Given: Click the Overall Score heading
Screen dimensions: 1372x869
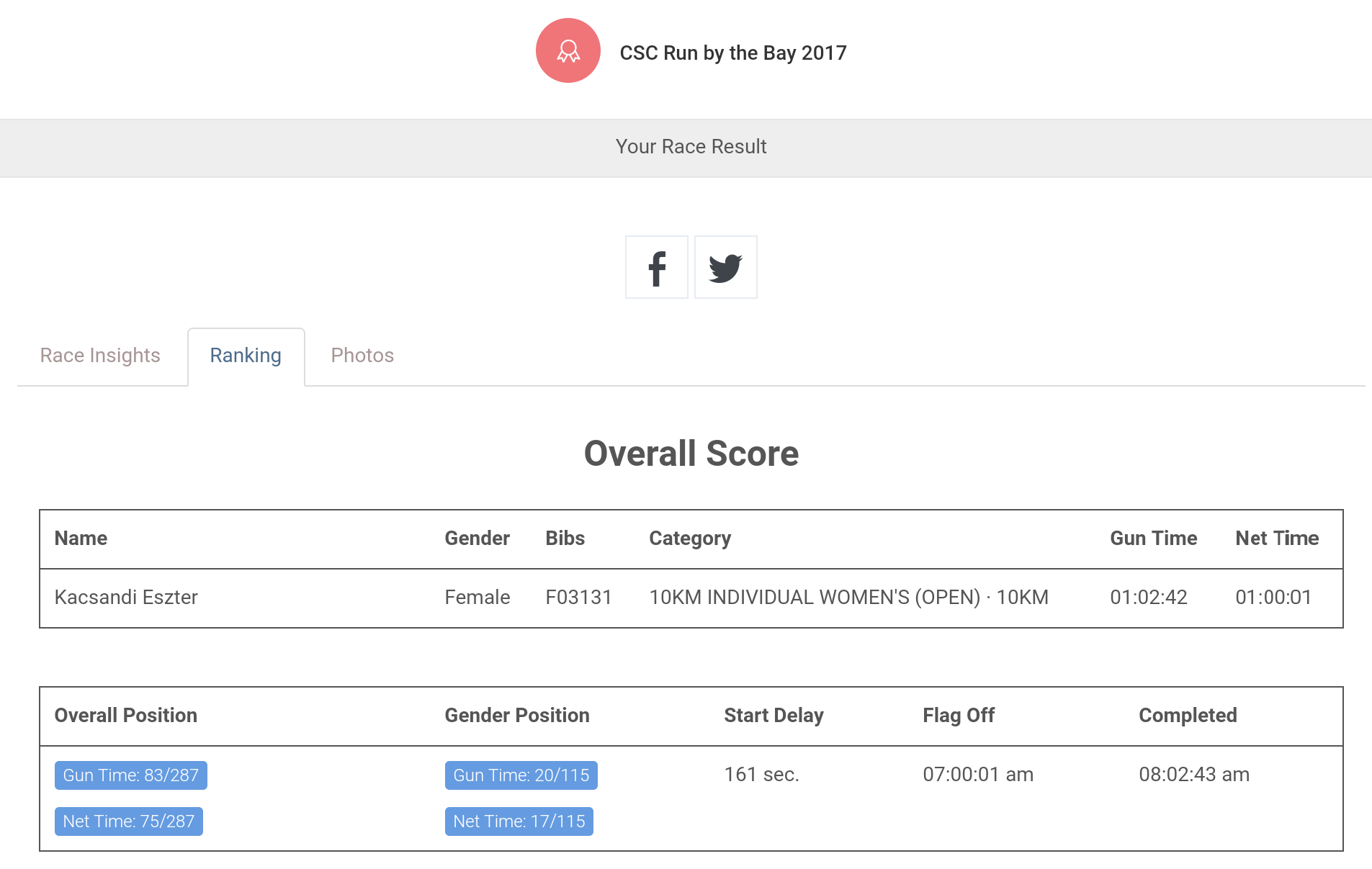Looking at the screenshot, I should (x=691, y=454).
